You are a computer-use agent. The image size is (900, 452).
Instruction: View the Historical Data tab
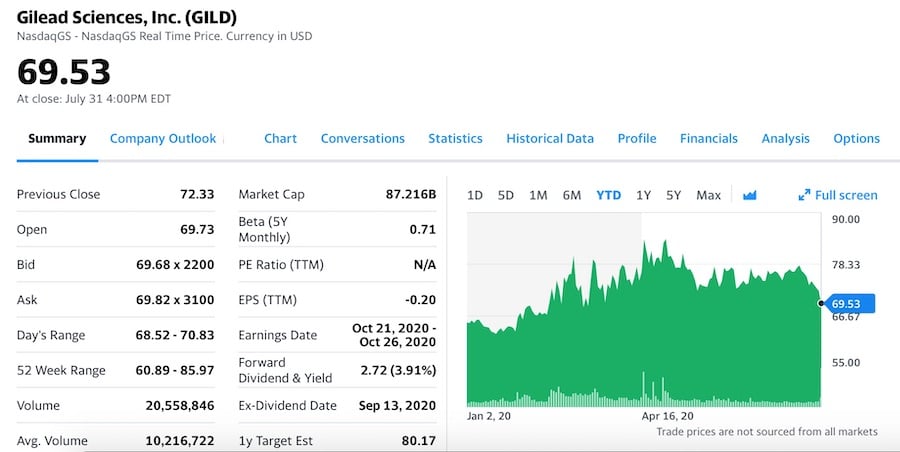click(549, 138)
